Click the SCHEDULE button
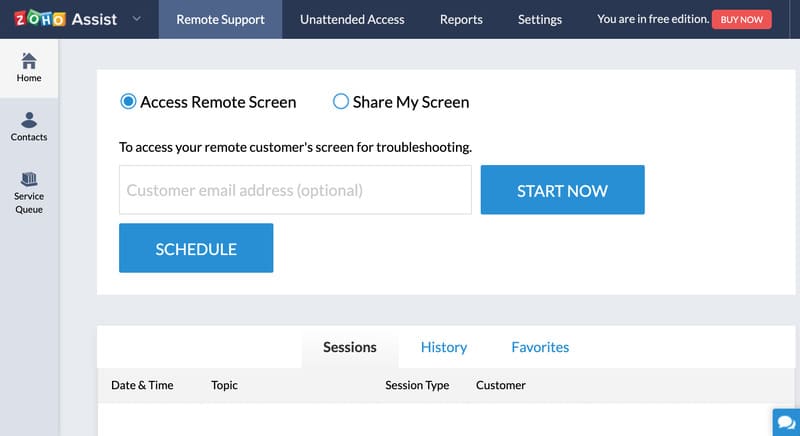This screenshot has height=436, width=800. point(196,248)
